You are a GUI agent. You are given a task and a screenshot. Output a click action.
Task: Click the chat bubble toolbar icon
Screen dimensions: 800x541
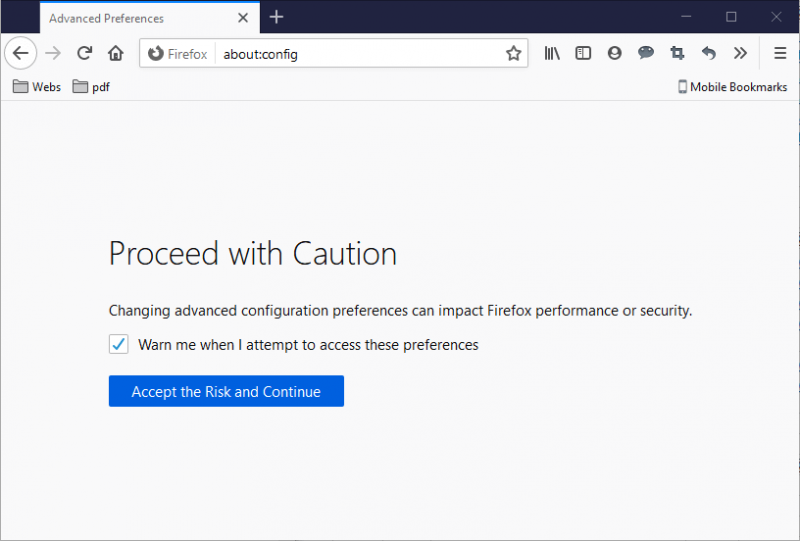pyautogui.click(x=646, y=53)
